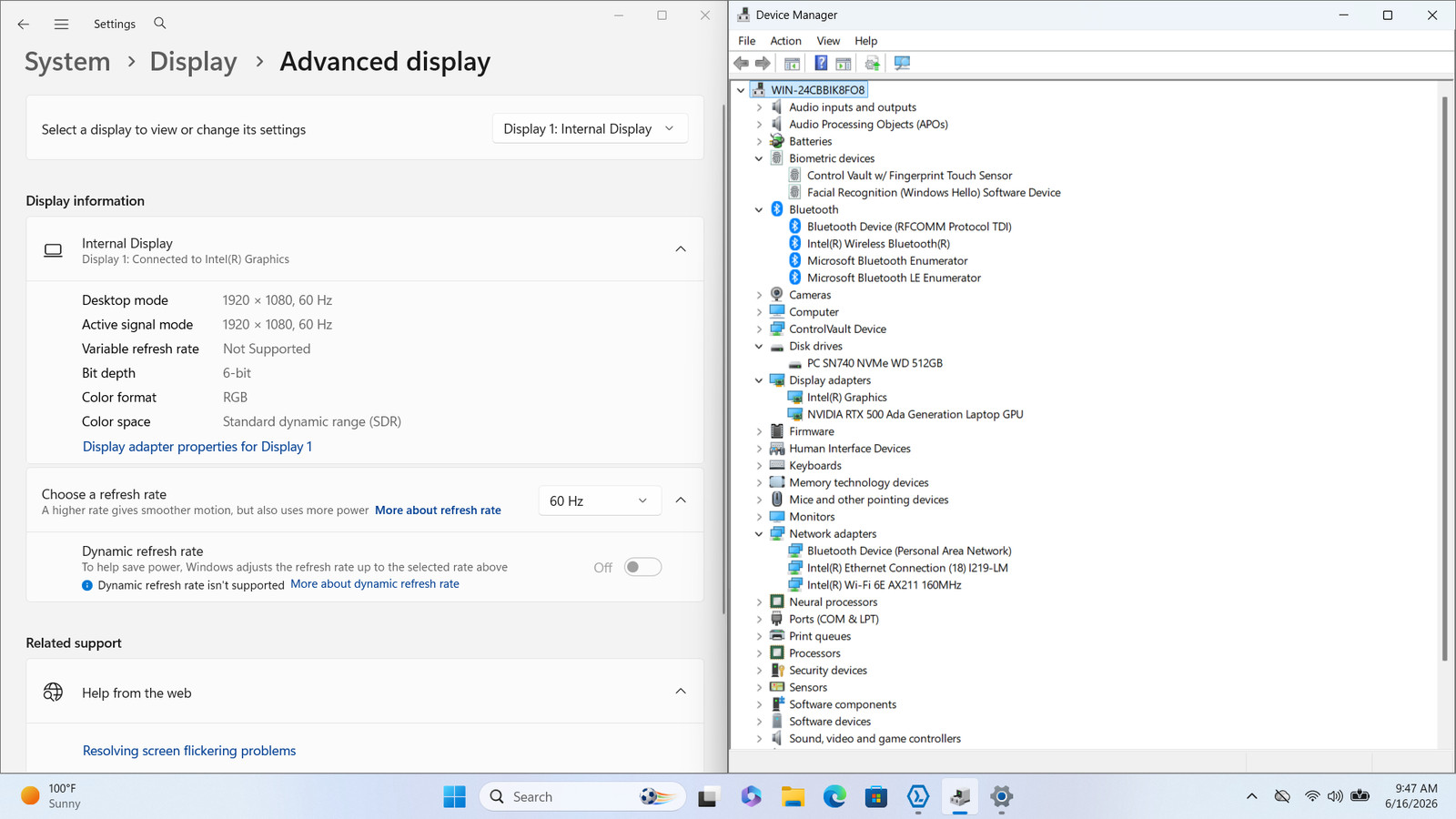This screenshot has width=1456, height=819.
Task: Show hidden icons tray chevron
Action: coord(1252,796)
